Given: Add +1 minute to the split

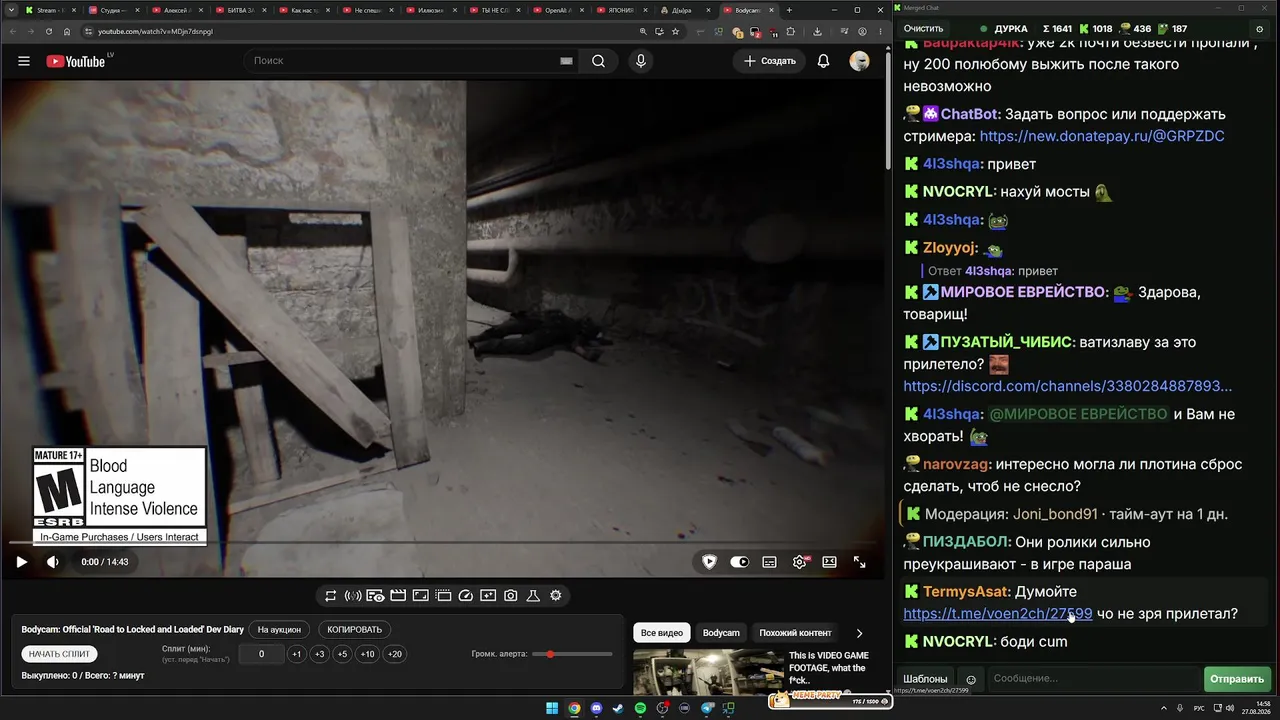Looking at the screenshot, I should tap(296, 654).
